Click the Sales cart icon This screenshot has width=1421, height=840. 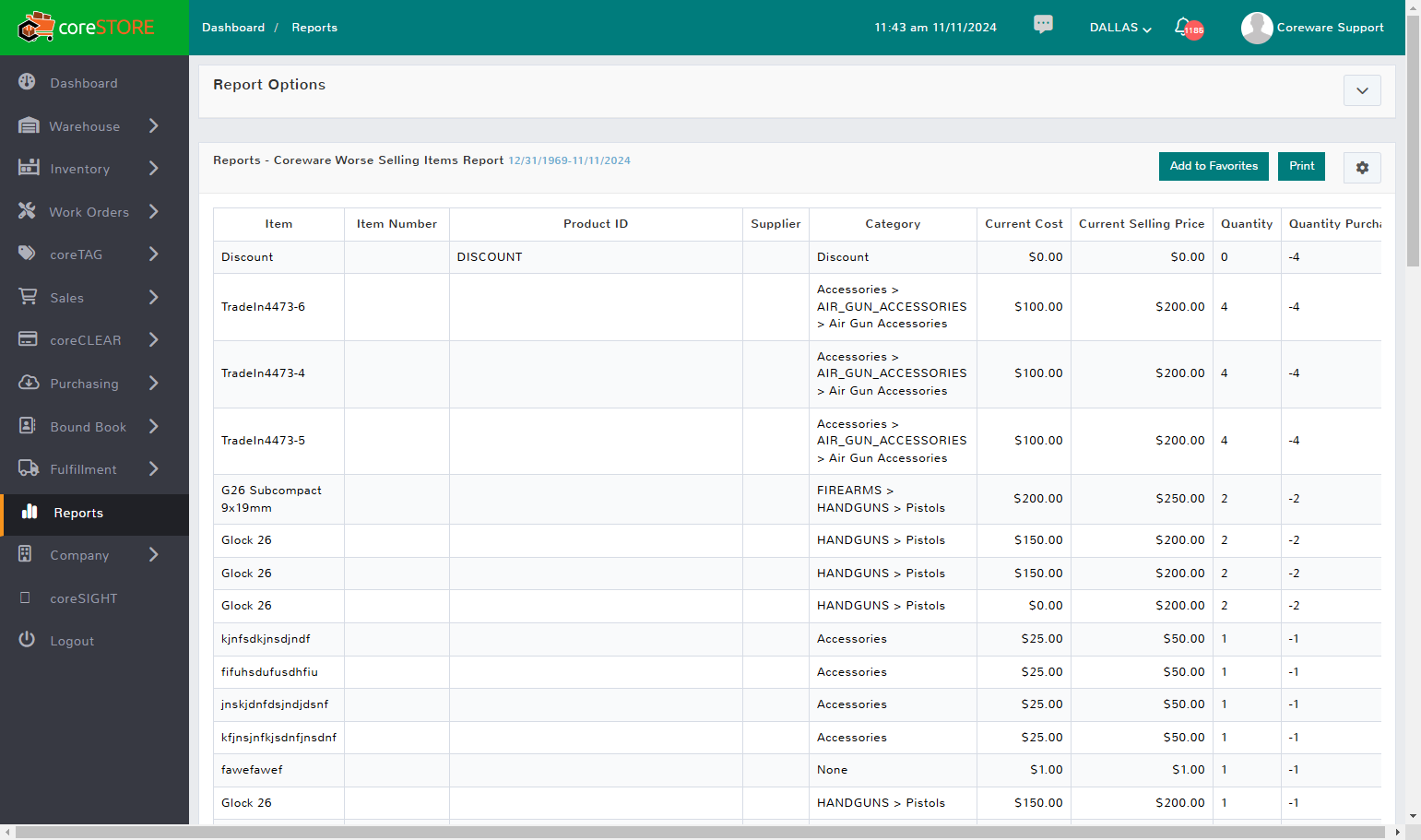point(28,297)
